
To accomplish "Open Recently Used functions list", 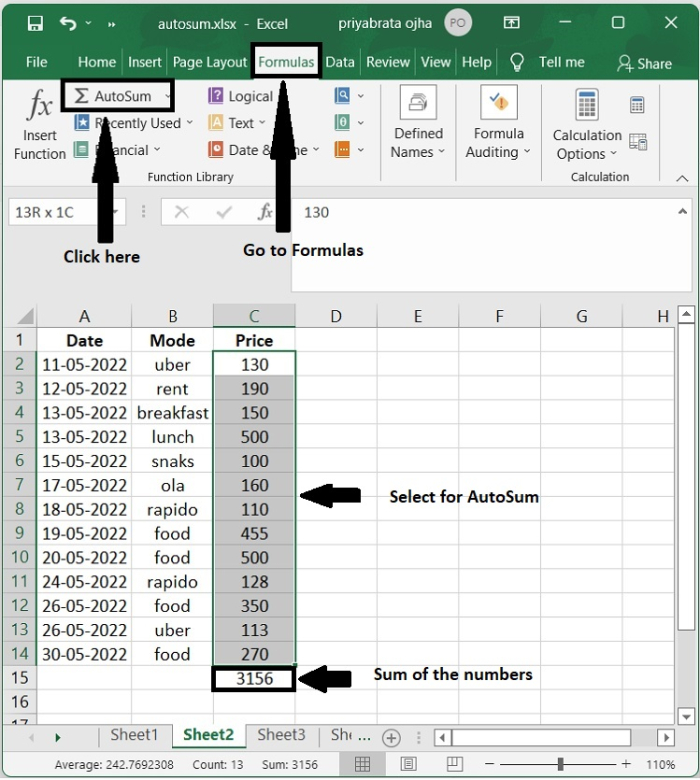I will pyautogui.click(x=133, y=123).
